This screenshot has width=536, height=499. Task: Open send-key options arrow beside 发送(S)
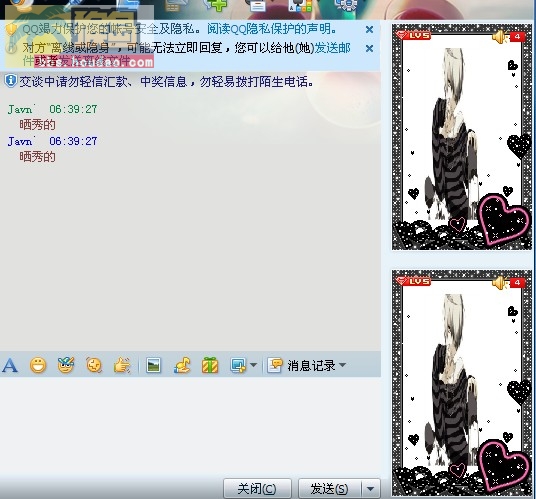pos(370,489)
